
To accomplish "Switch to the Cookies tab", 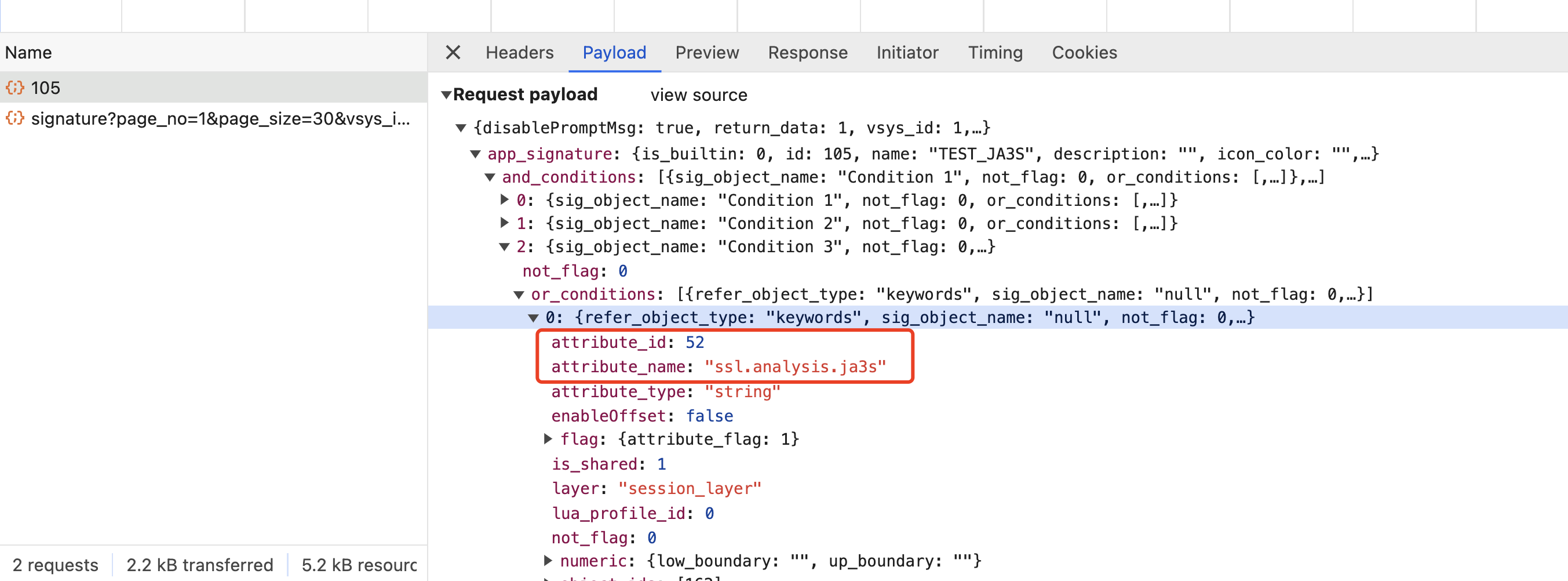I will (x=1084, y=52).
